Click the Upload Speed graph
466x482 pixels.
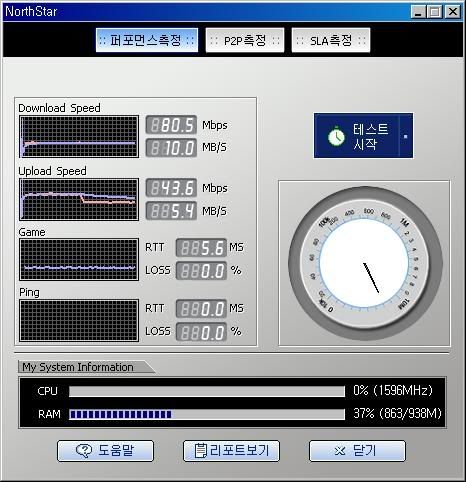click(x=79, y=199)
